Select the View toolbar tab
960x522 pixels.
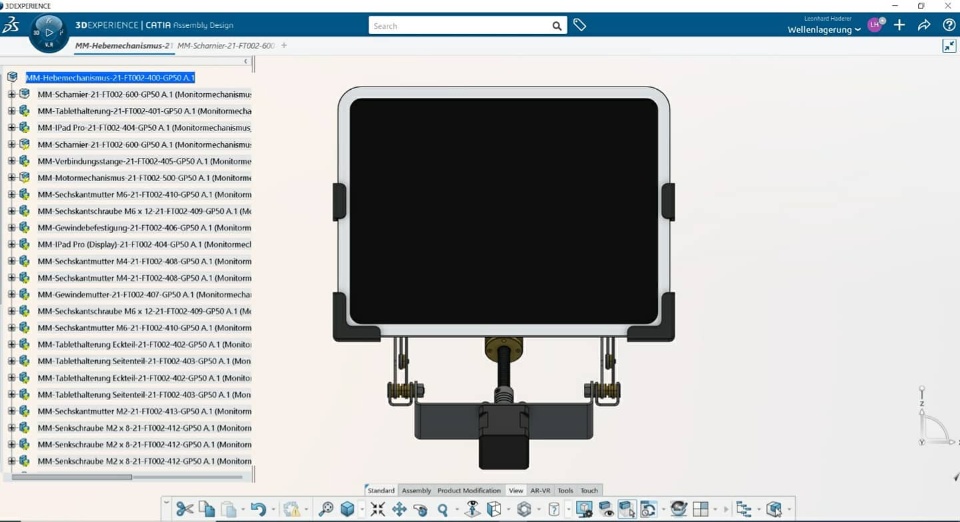(x=516, y=490)
